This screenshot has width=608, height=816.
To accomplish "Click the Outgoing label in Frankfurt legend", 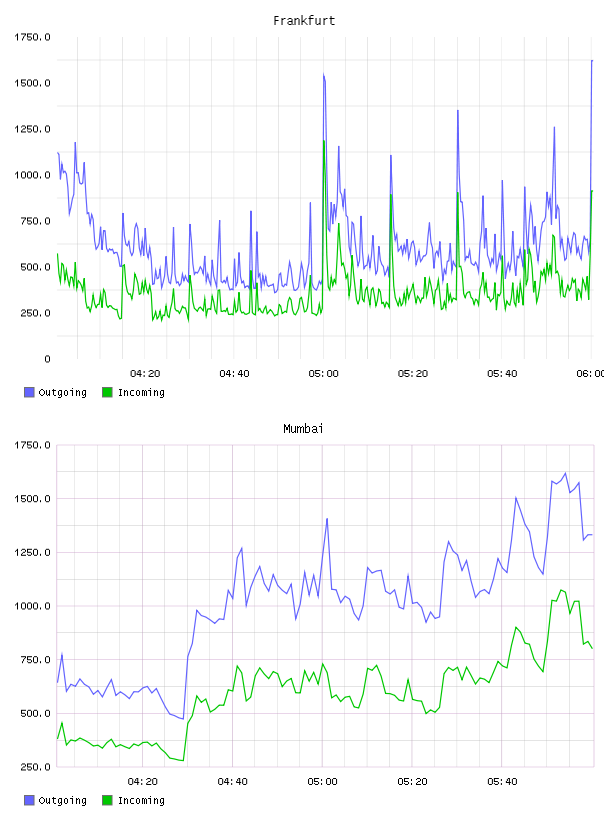I will [62, 392].
